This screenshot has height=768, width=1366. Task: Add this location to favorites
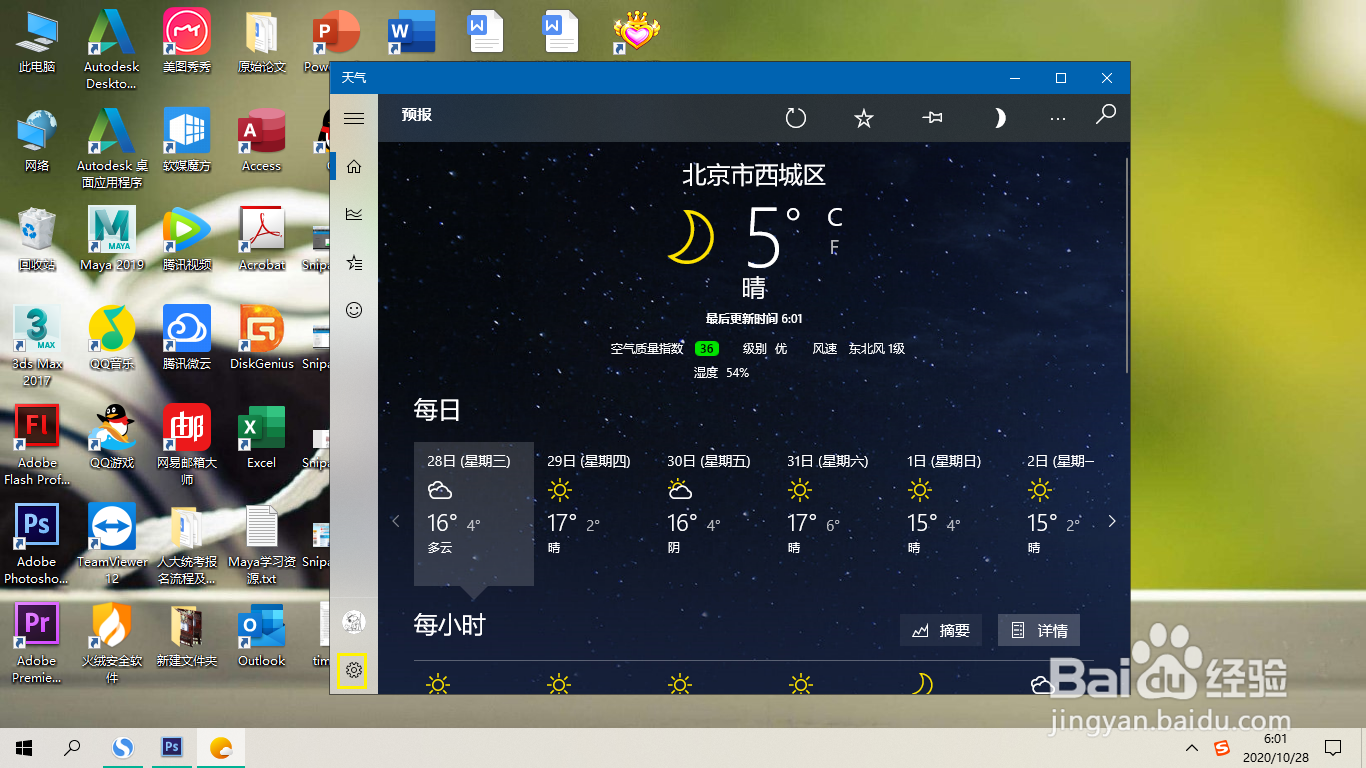863,117
